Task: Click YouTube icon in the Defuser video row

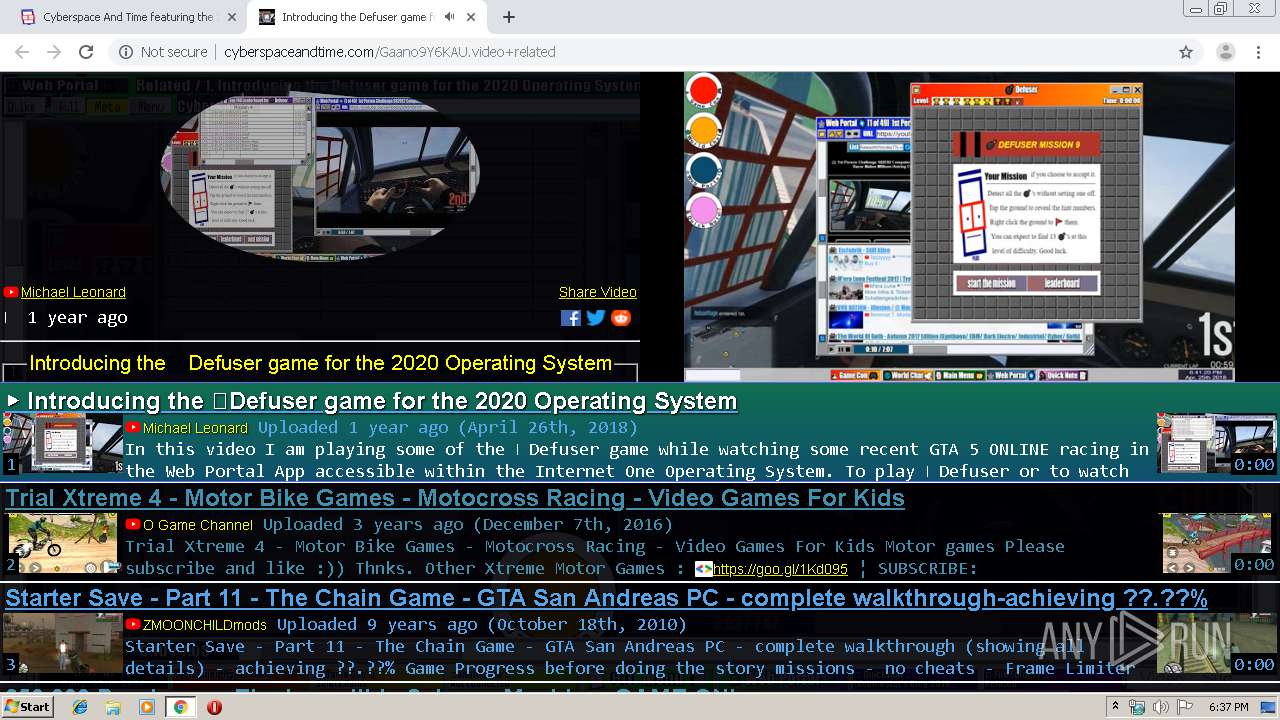Action: (133, 427)
